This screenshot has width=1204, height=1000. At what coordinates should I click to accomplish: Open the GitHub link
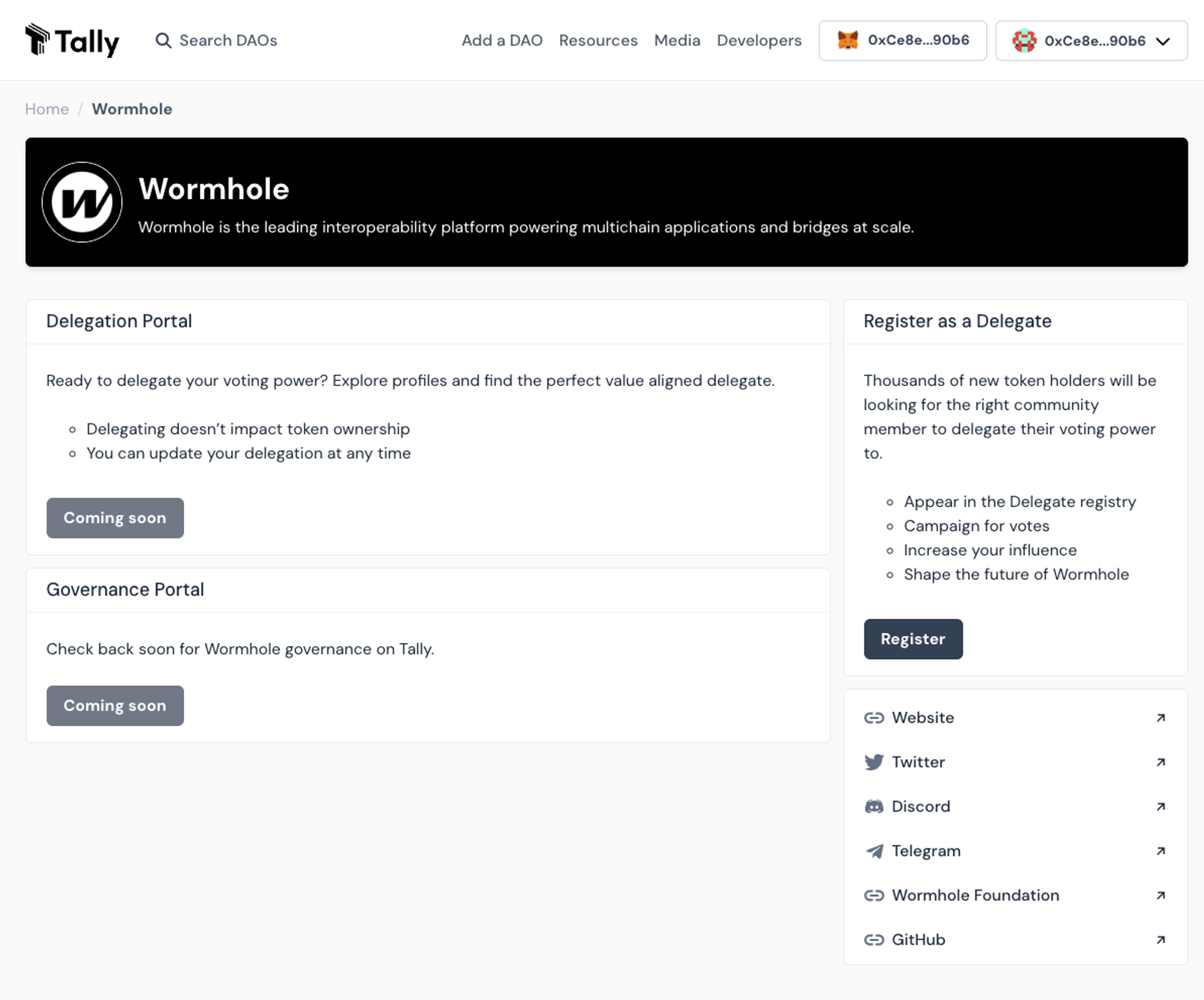(x=1015, y=940)
